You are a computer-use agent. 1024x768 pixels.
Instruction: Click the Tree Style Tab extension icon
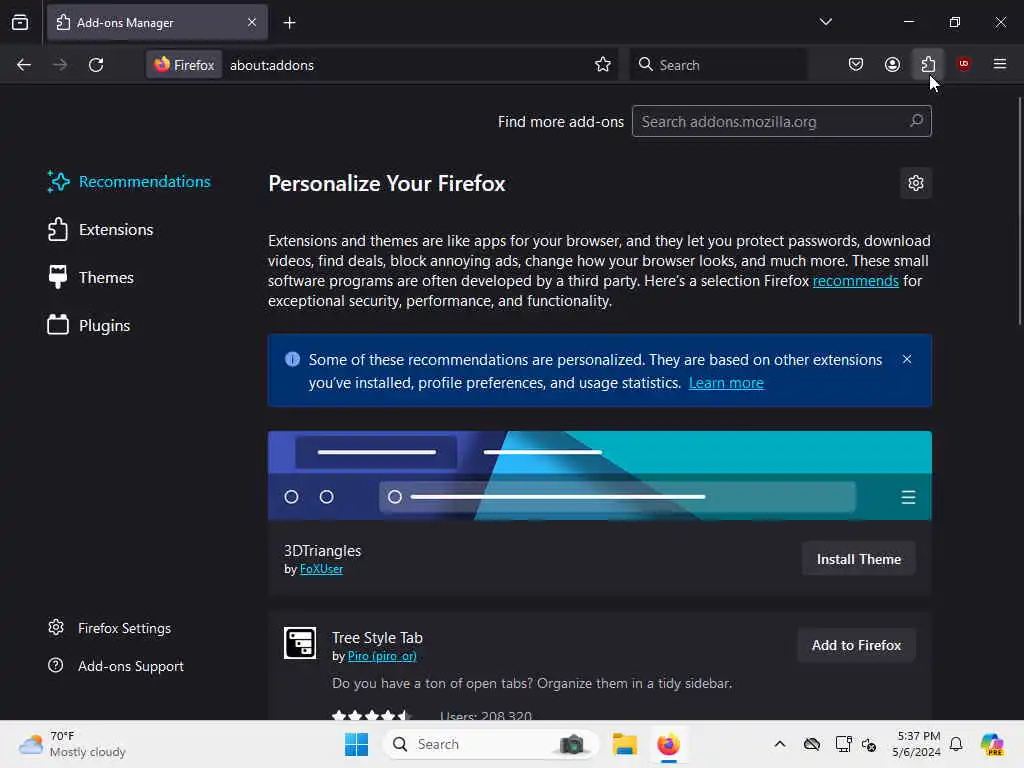point(300,643)
